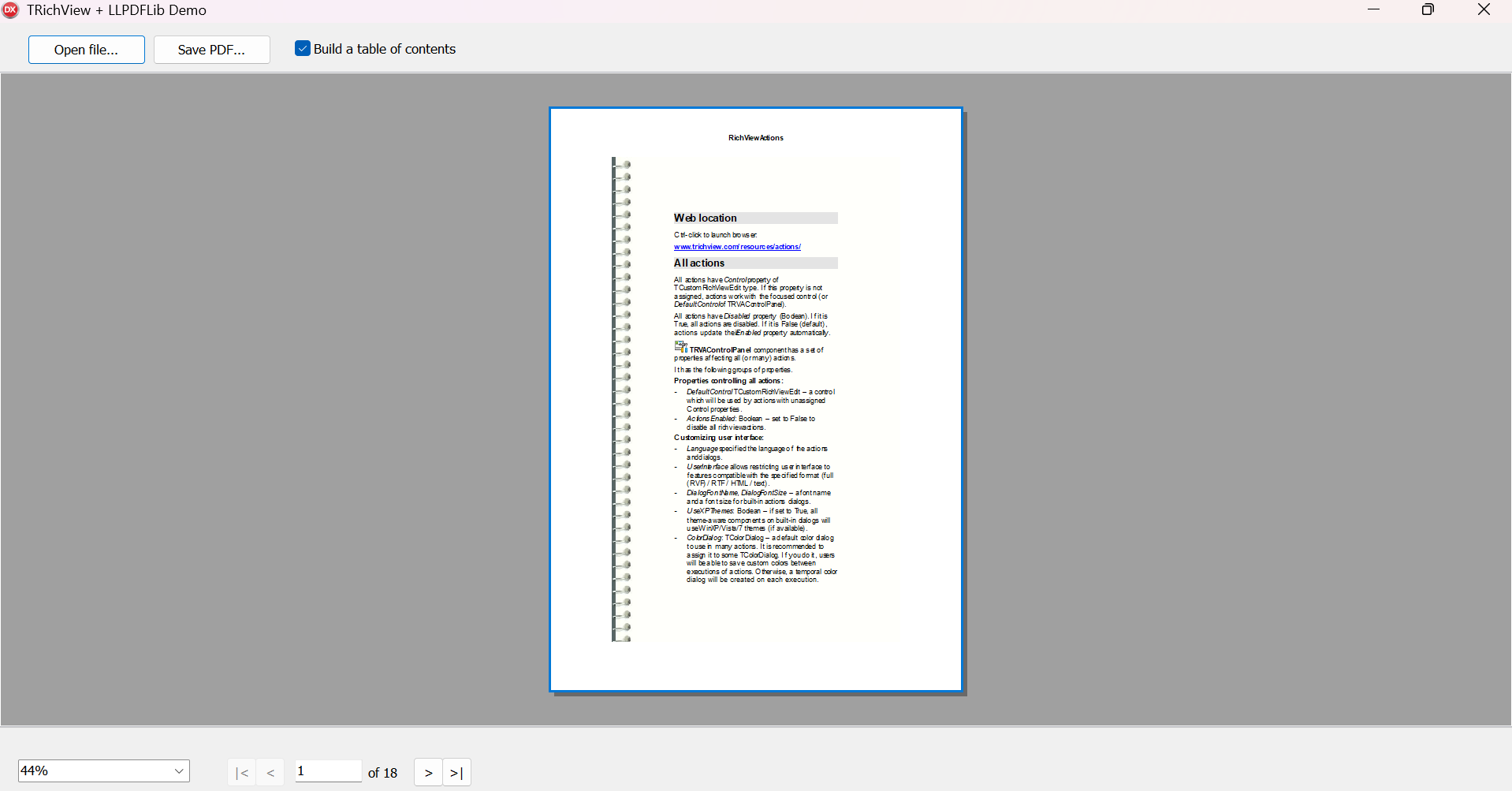Restore down the demo window
The image size is (1512, 791).
(1428, 9)
